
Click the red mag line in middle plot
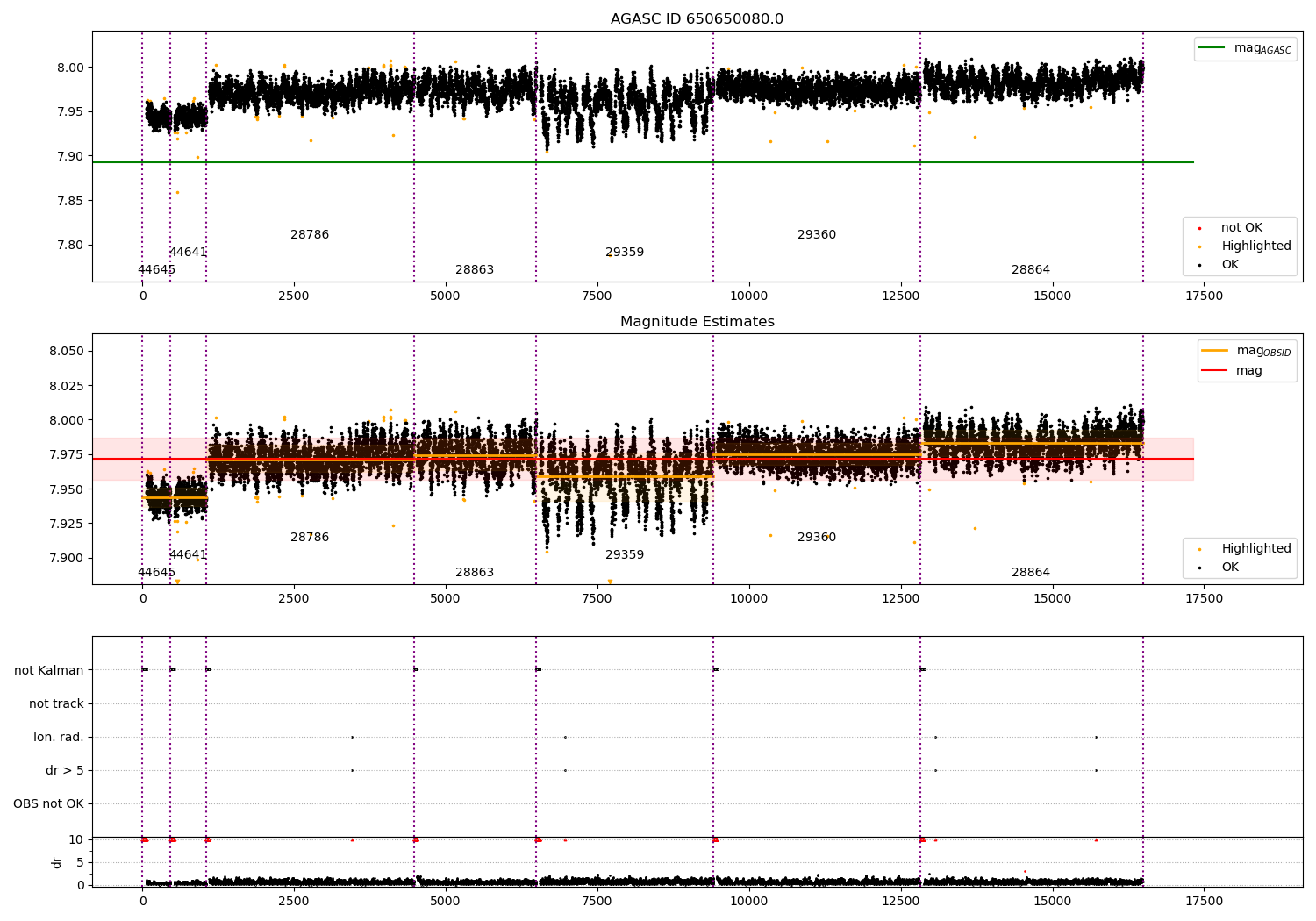click(642, 459)
